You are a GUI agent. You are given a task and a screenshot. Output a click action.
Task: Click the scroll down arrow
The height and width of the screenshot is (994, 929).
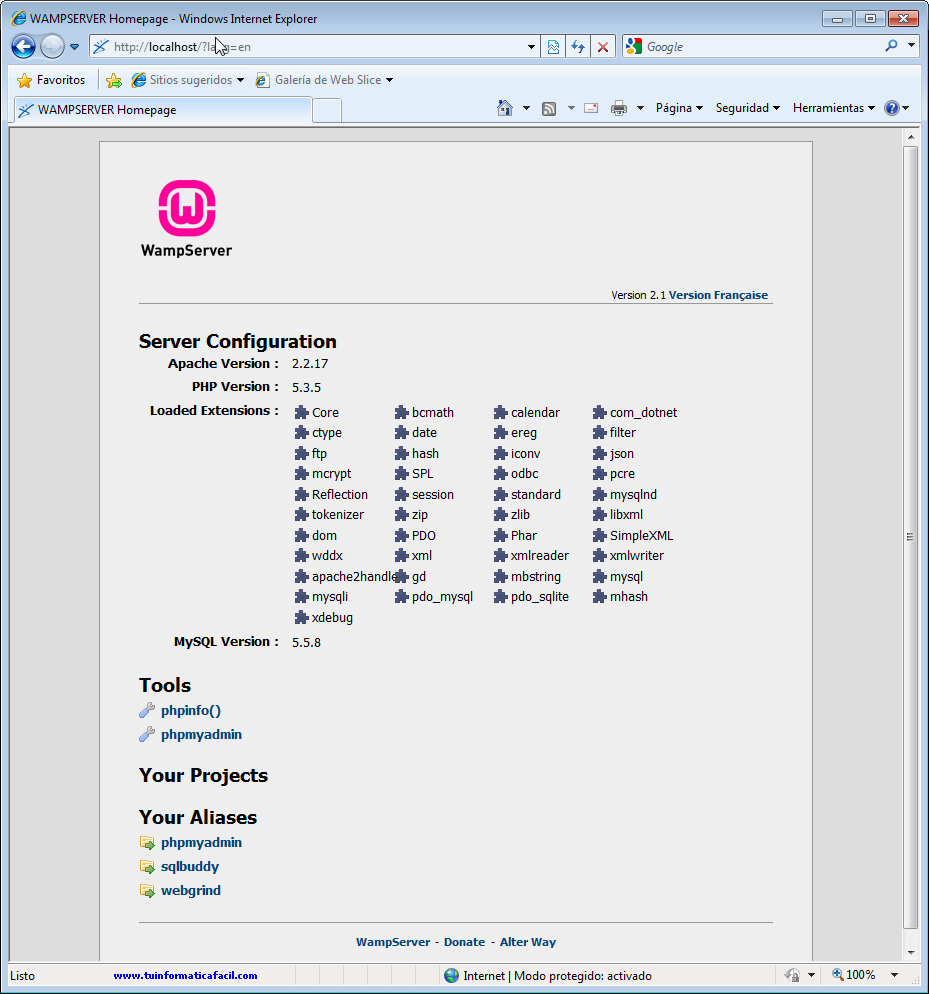pos(911,952)
